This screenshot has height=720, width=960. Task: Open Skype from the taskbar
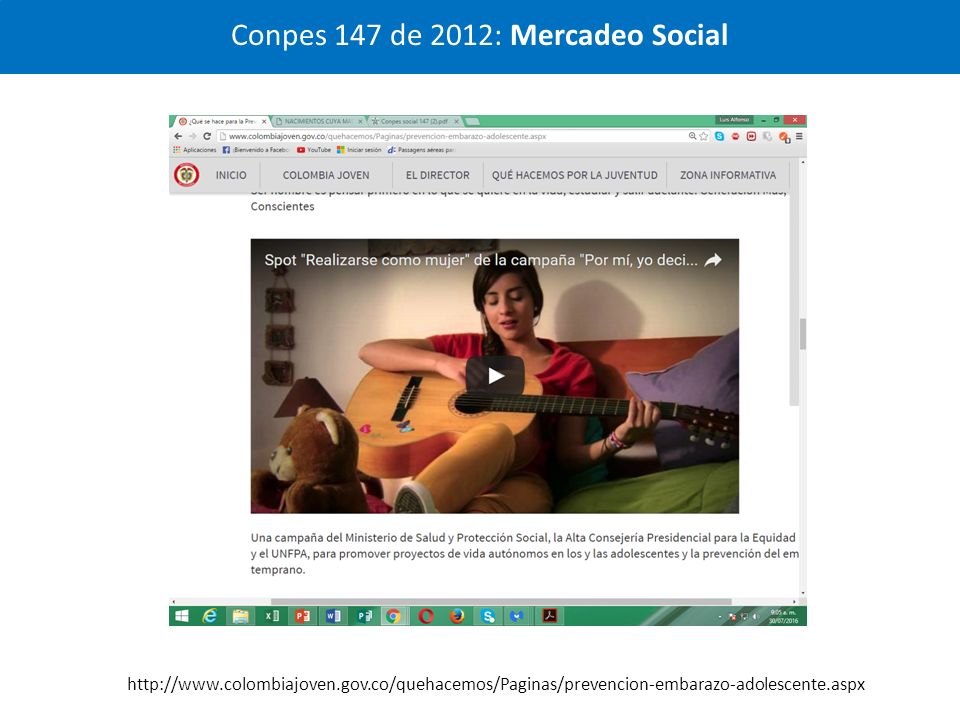[488, 616]
